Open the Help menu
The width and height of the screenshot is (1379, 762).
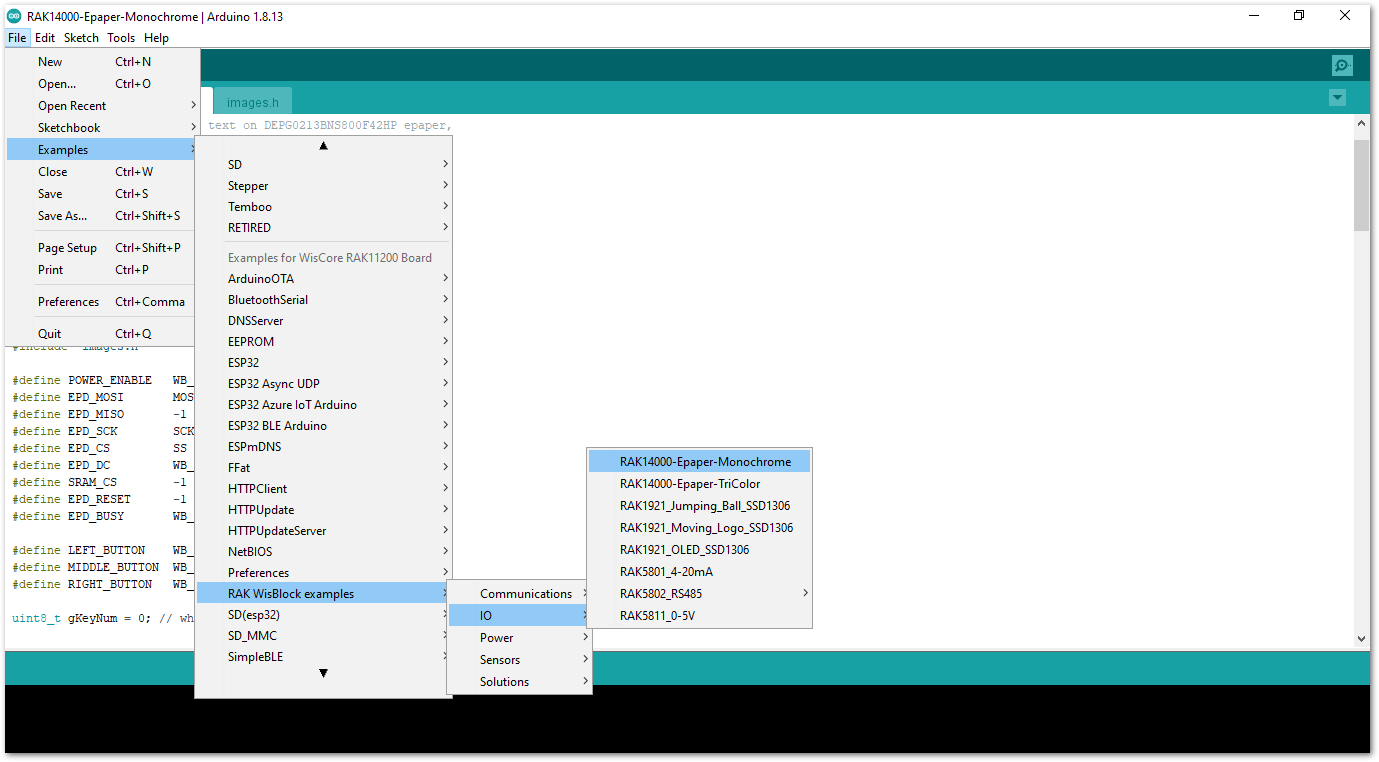(x=156, y=38)
